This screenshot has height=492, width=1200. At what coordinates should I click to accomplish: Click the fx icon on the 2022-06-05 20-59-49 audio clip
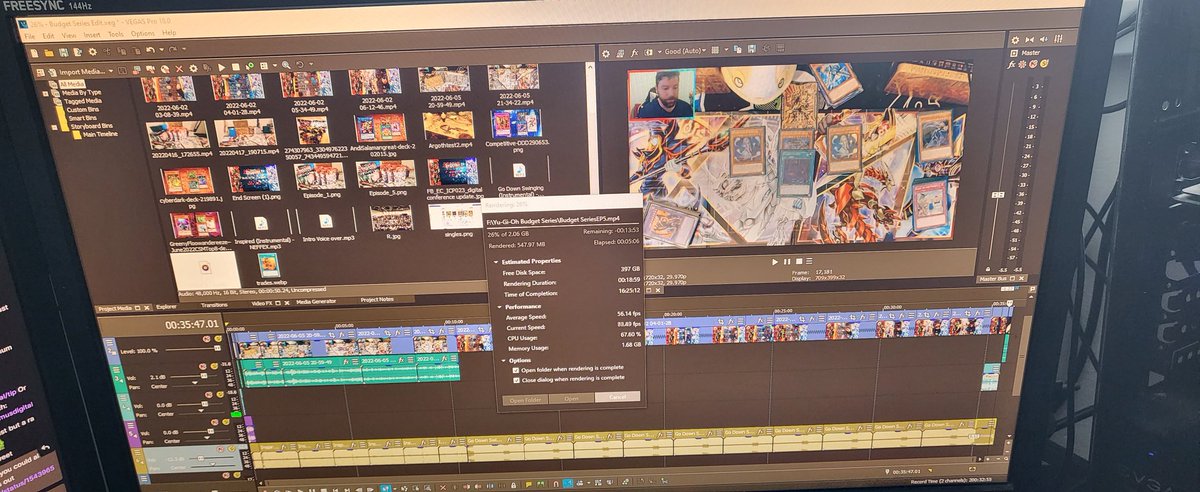346,362
